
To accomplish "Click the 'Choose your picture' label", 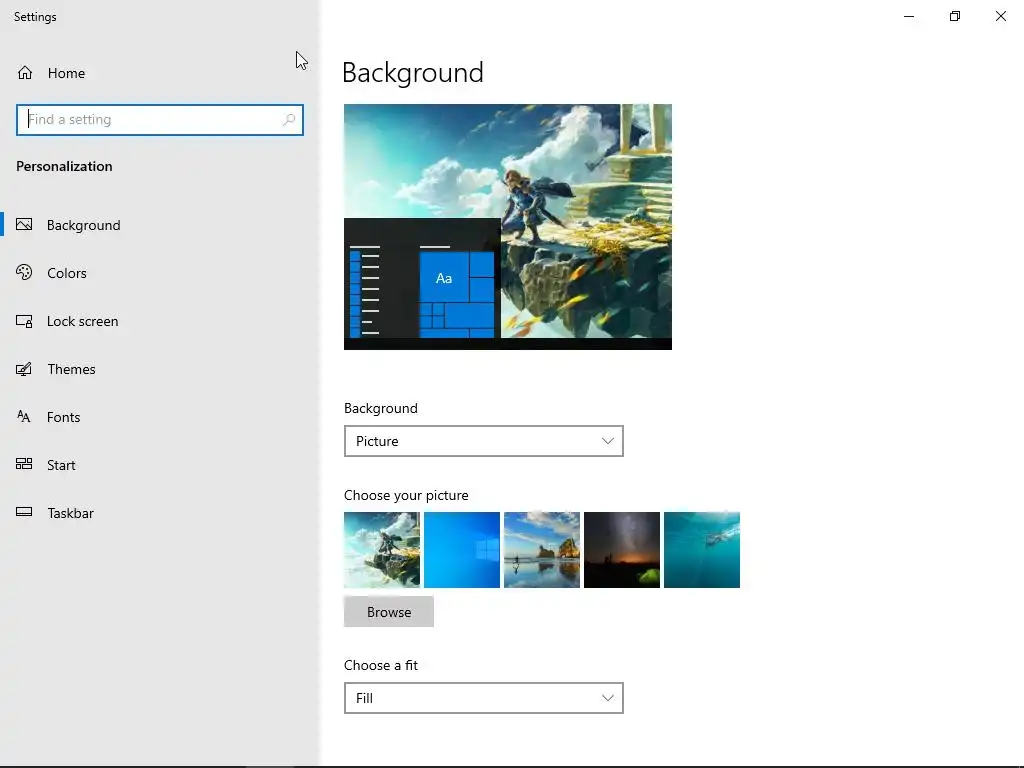I will point(406,495).
